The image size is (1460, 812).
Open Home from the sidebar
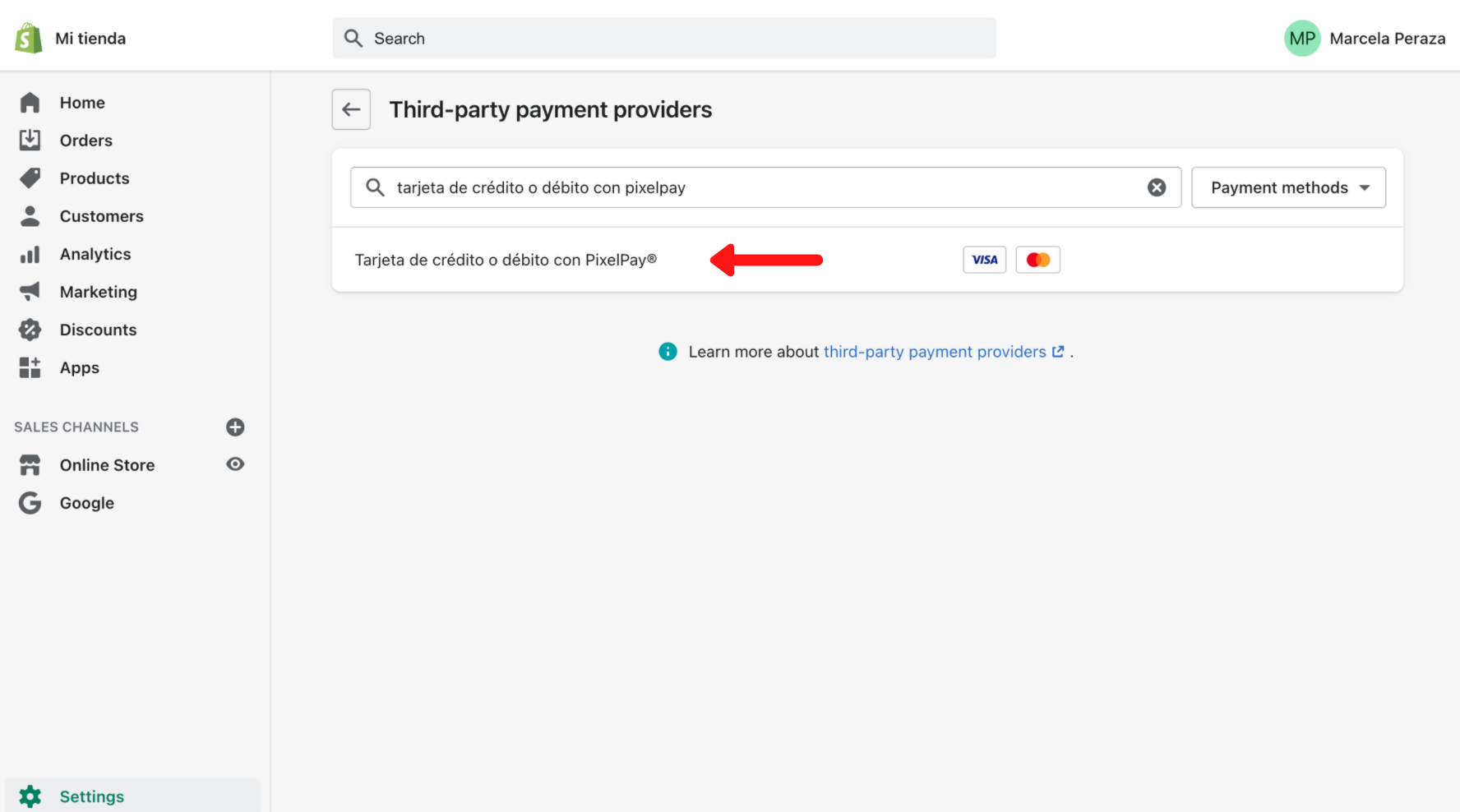tap(82, 103)
